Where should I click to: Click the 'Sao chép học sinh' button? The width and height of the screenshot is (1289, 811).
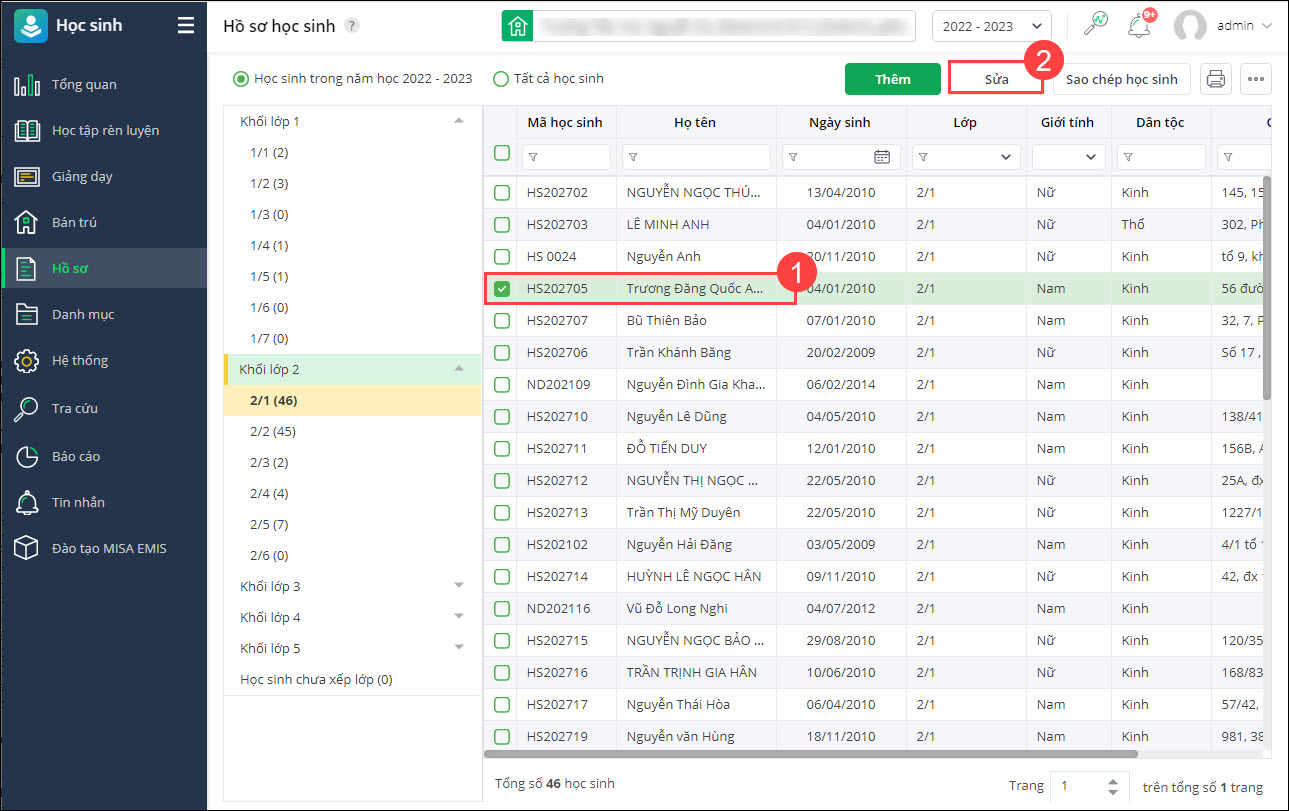pos(1121,79)
